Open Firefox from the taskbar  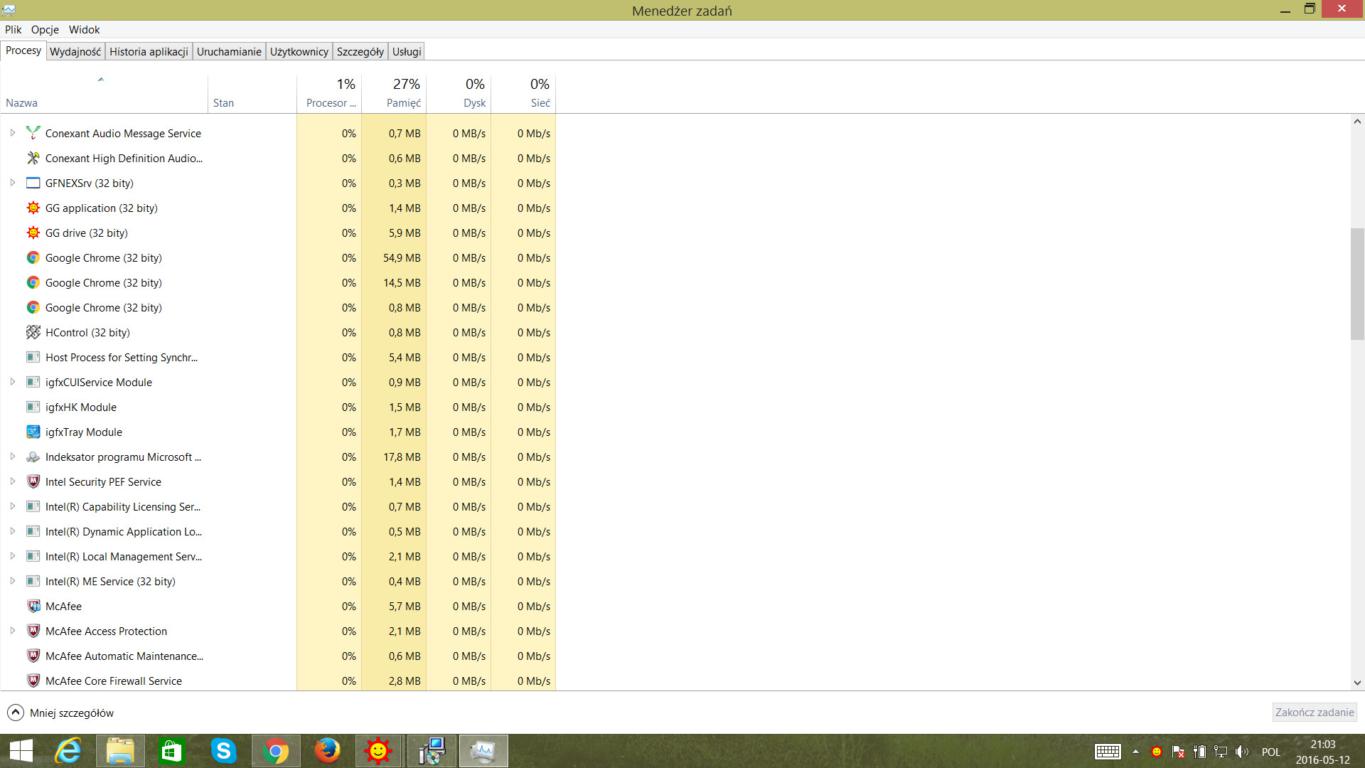click(x=327, y=751)
